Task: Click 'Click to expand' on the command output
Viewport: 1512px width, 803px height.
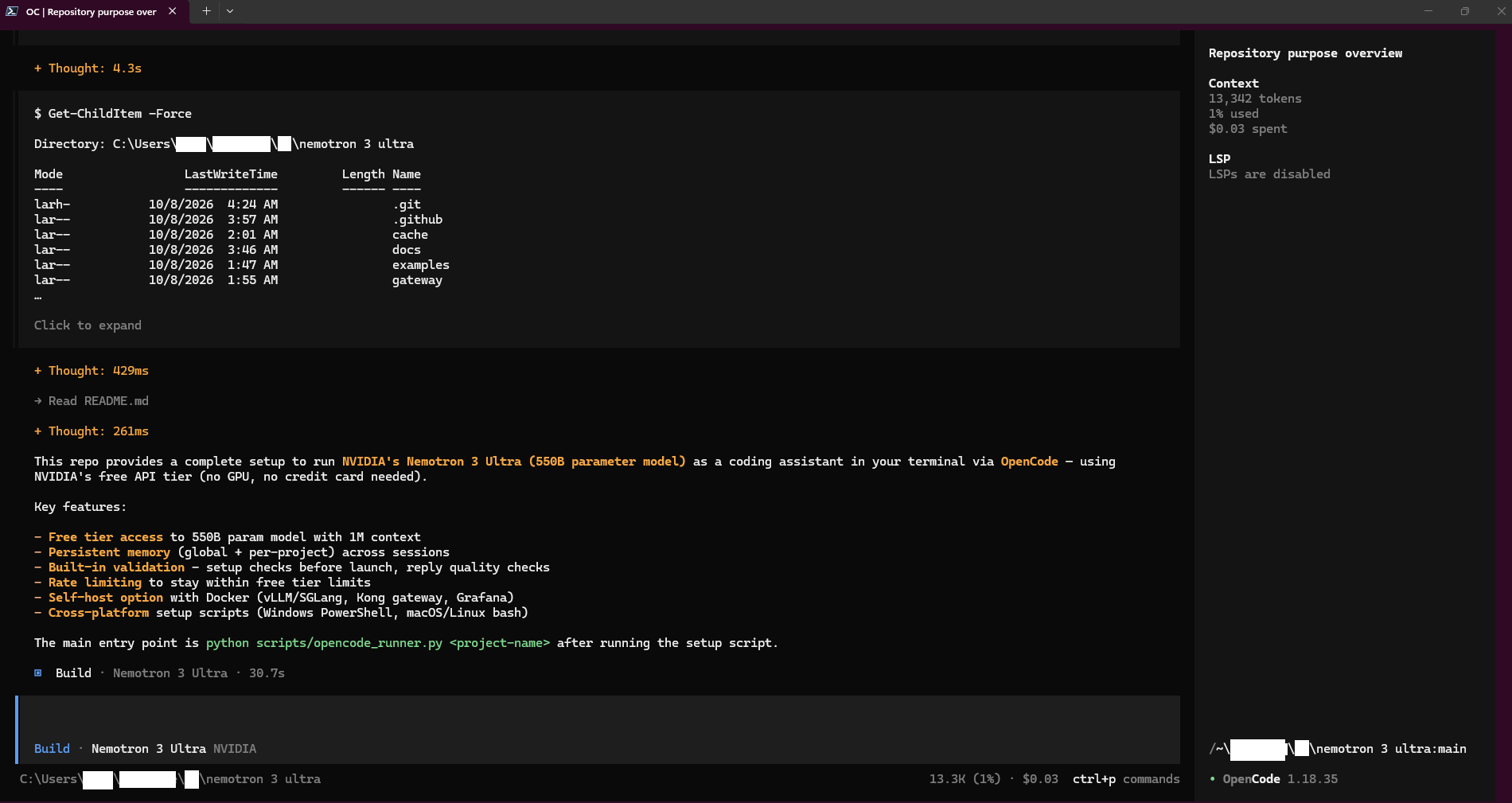Action: tap(88, 325)
